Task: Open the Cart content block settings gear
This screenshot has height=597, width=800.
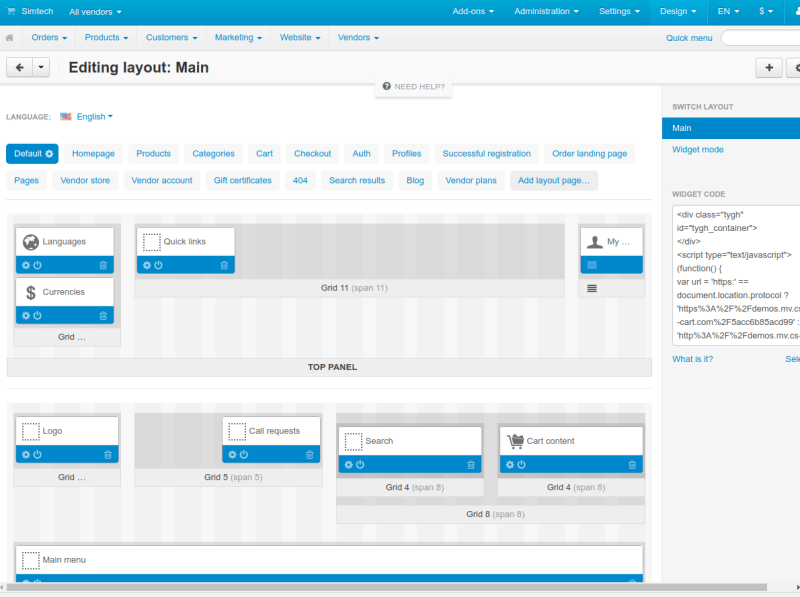Action: pos(510,465)
